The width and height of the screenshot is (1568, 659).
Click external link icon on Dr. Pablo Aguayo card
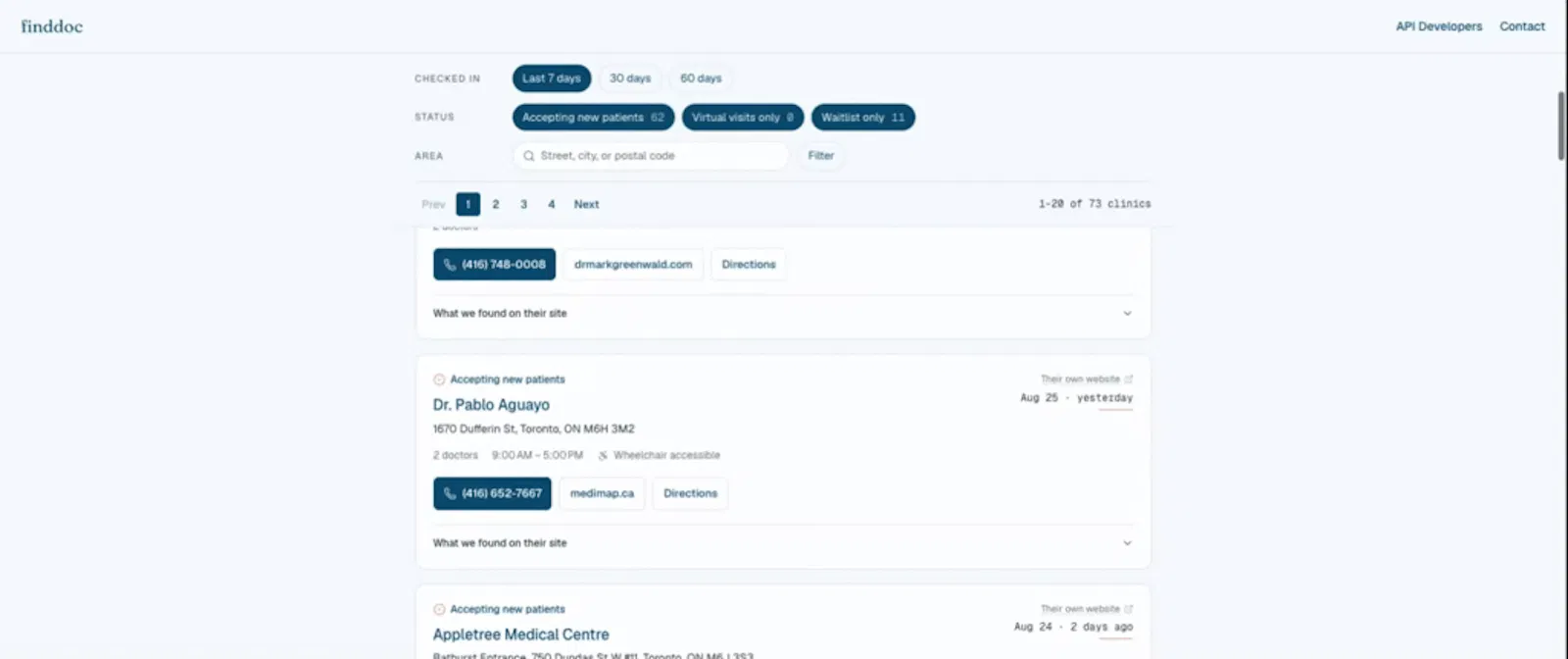[x=1129, y=379]
